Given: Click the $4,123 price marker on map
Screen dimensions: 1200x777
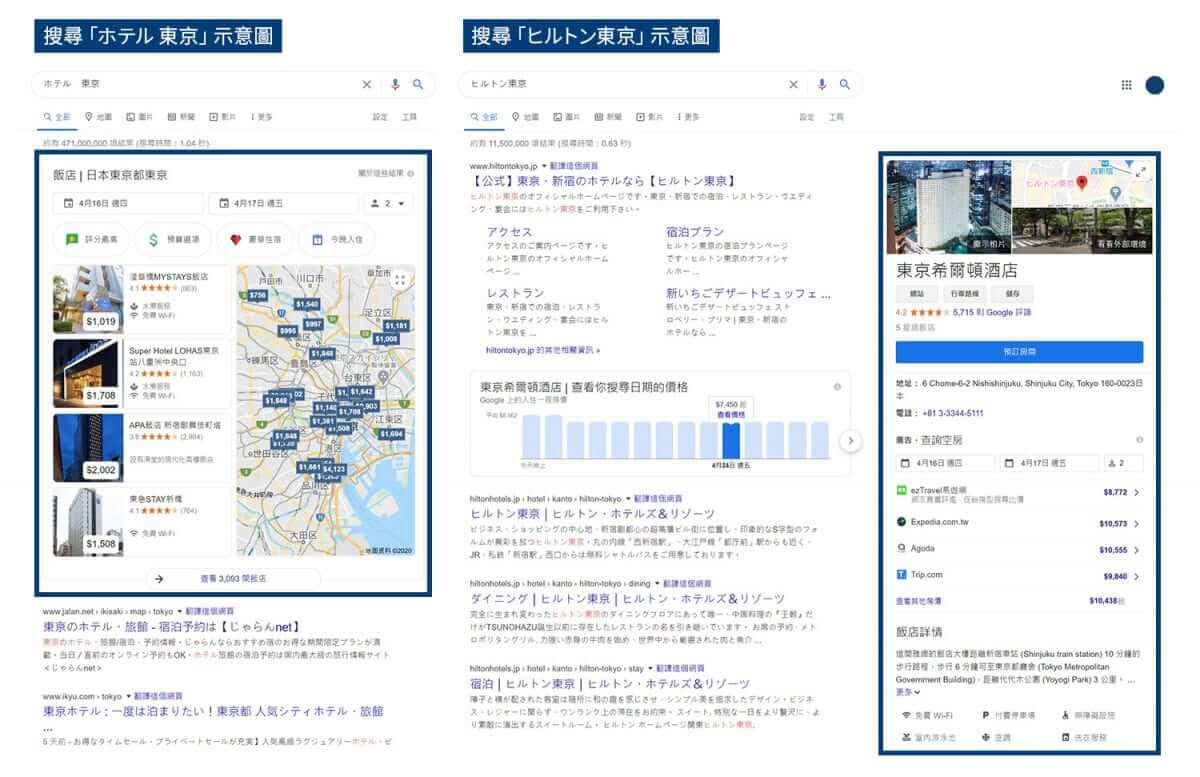Looking at the screenshot, I should [x=334, y=468].
